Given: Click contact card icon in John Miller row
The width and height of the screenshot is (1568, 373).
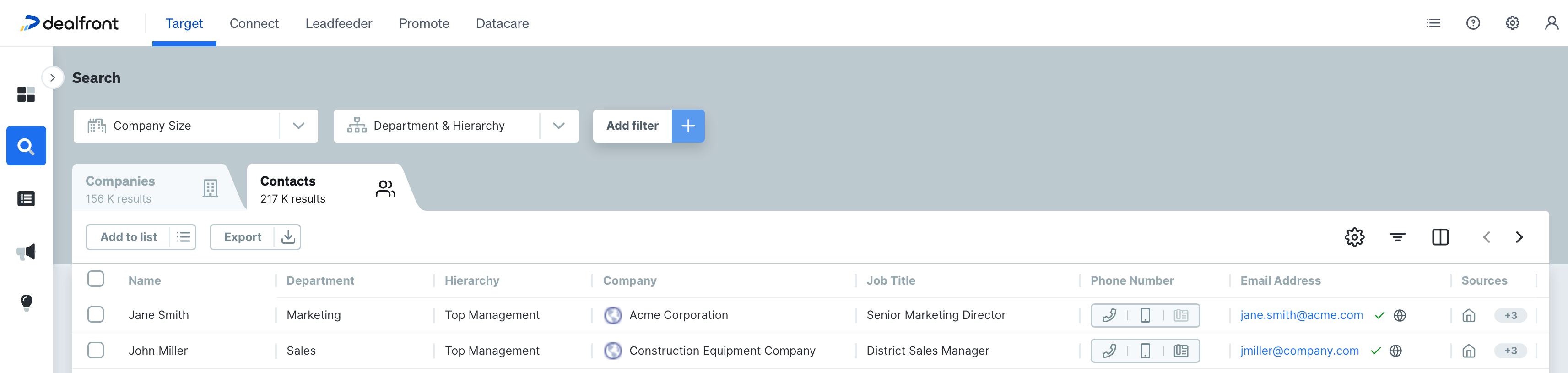Looking at the screenshot, I should pyautogui.click(x=1181, y=351).
